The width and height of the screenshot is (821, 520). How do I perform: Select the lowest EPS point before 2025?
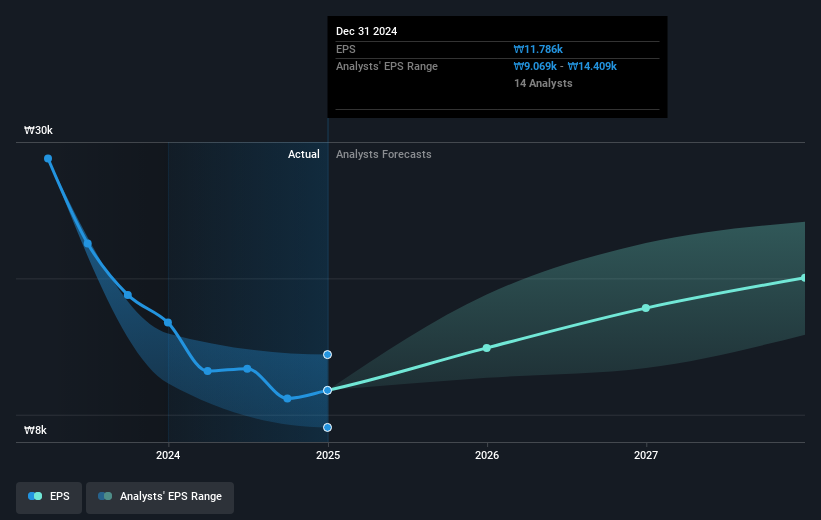tap(287, 399)
